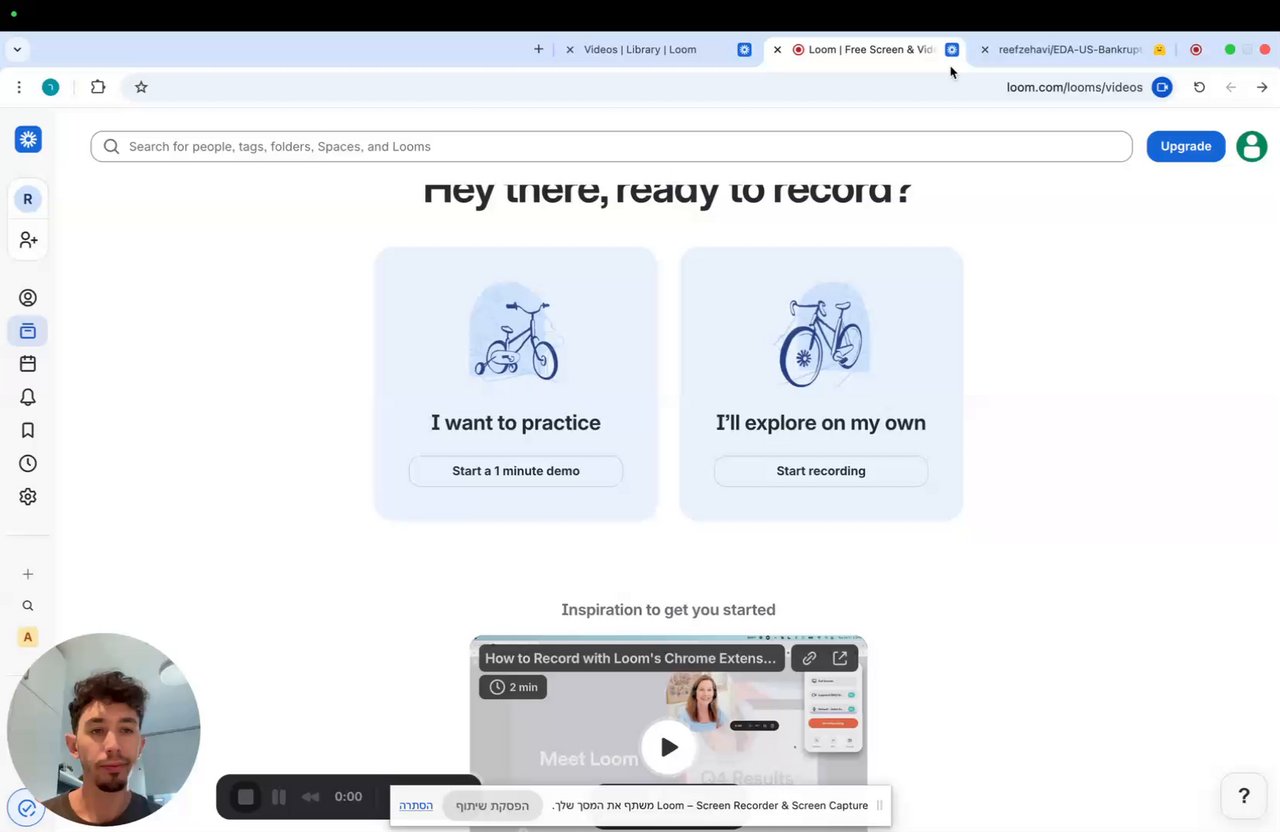
Task: Close the Videos | Library | Loom tab
Action: coord(570,49)
